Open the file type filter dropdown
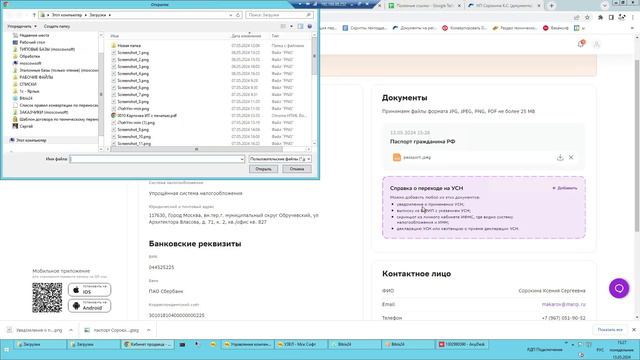The width and height of the screenshot is (640, 360). (280, 159)
